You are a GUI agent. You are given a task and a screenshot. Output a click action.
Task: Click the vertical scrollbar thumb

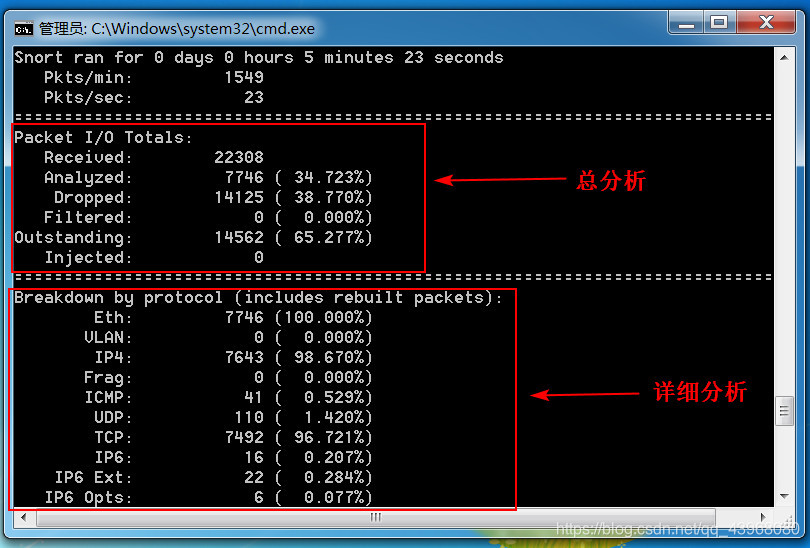pyautogui.click(x=784, y=411)
